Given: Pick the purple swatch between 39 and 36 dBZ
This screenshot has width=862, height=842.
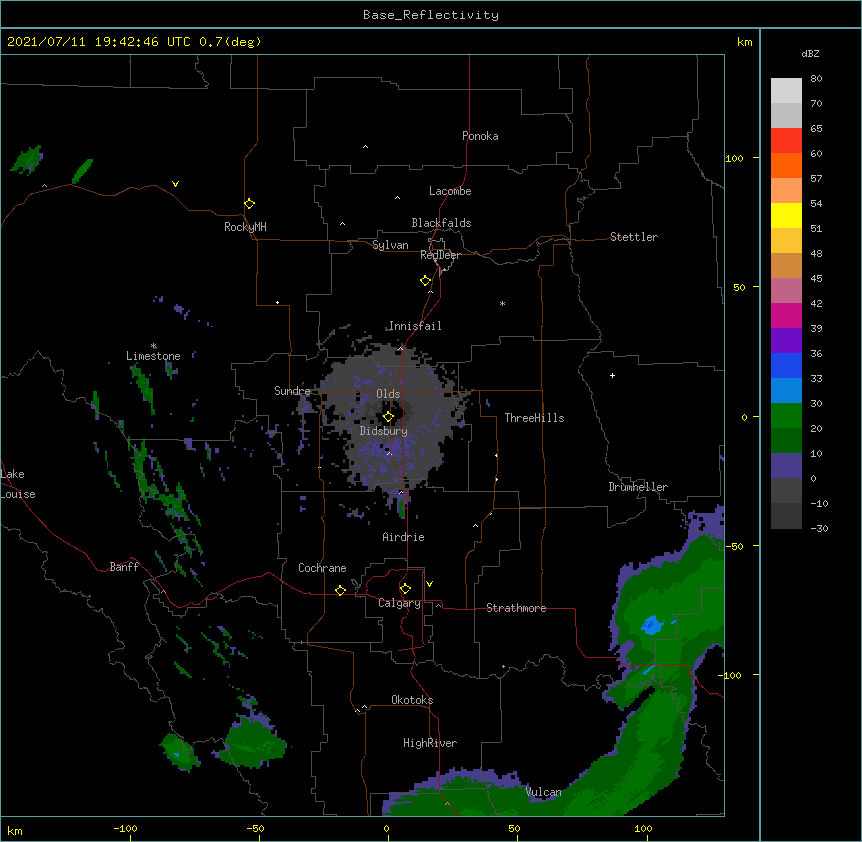Looking at the screenshot, I should (x=786, y=340).
